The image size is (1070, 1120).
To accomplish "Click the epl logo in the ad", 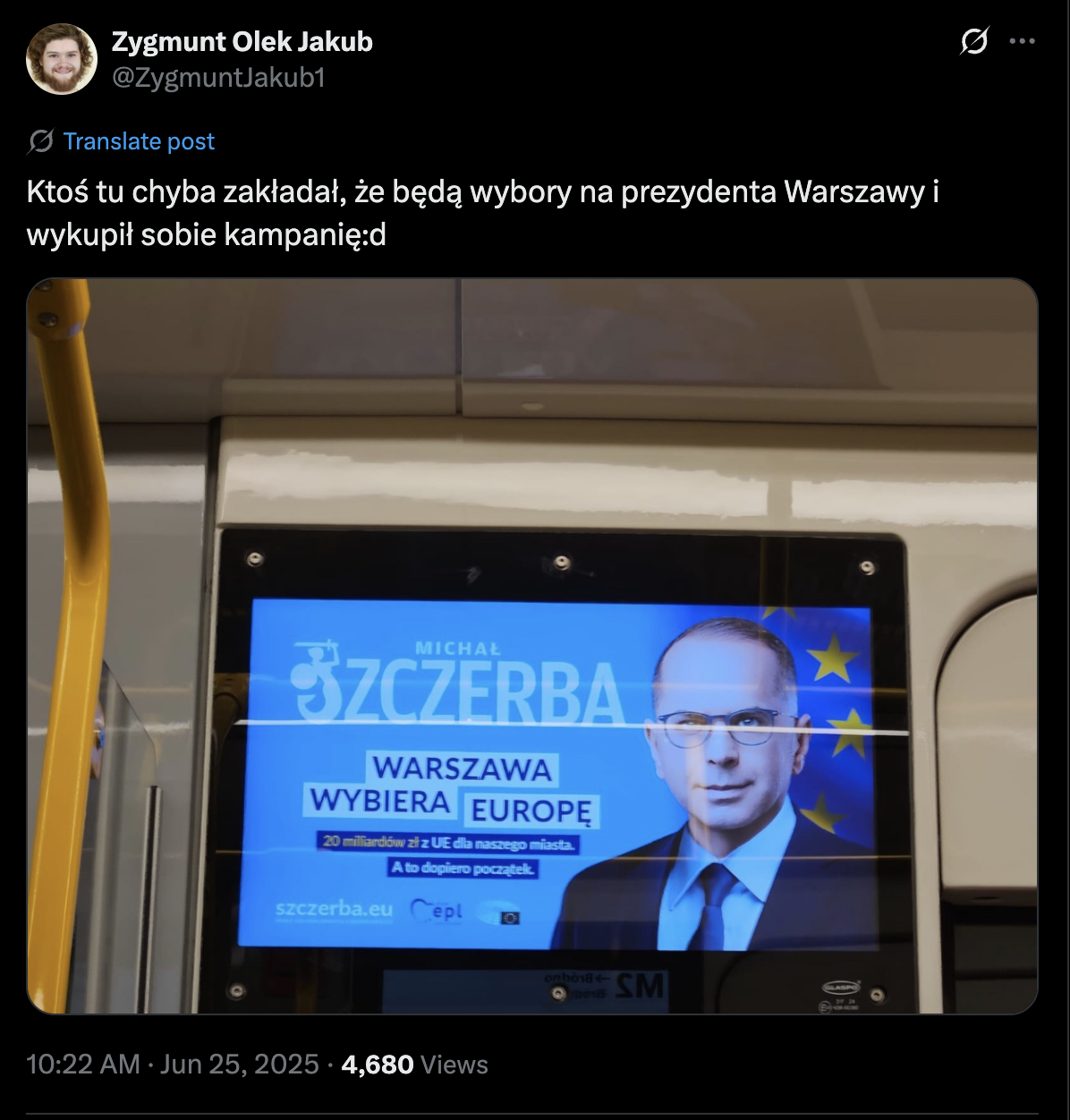I will point(437,911).
